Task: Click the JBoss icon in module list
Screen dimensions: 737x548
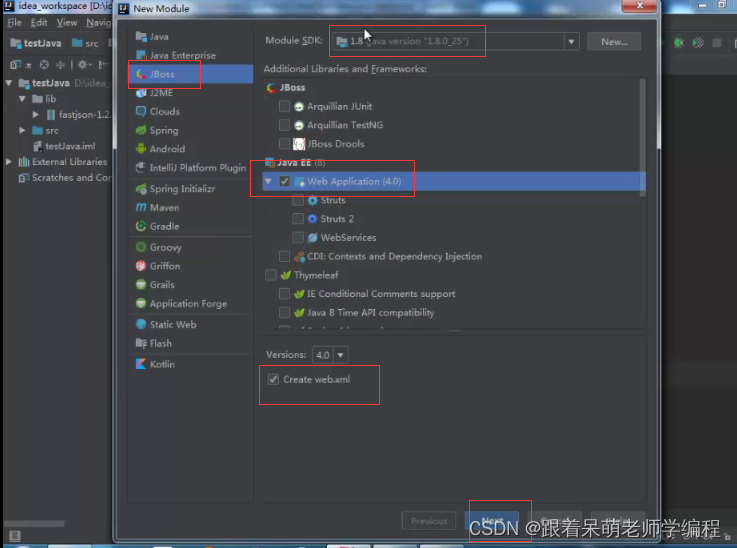Action: [141, 74]
